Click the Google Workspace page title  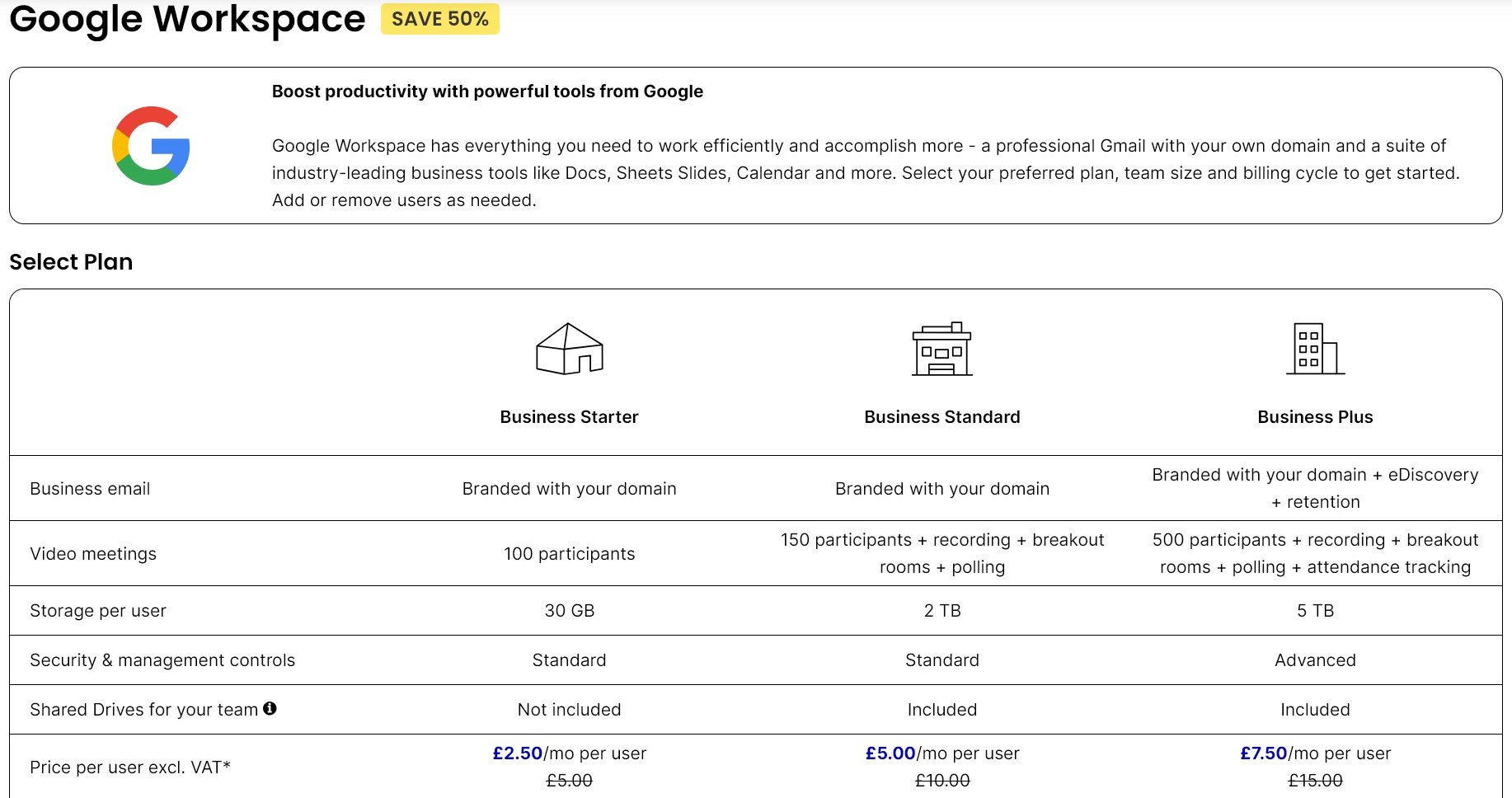pyautogui.click(x=187, y=19)
